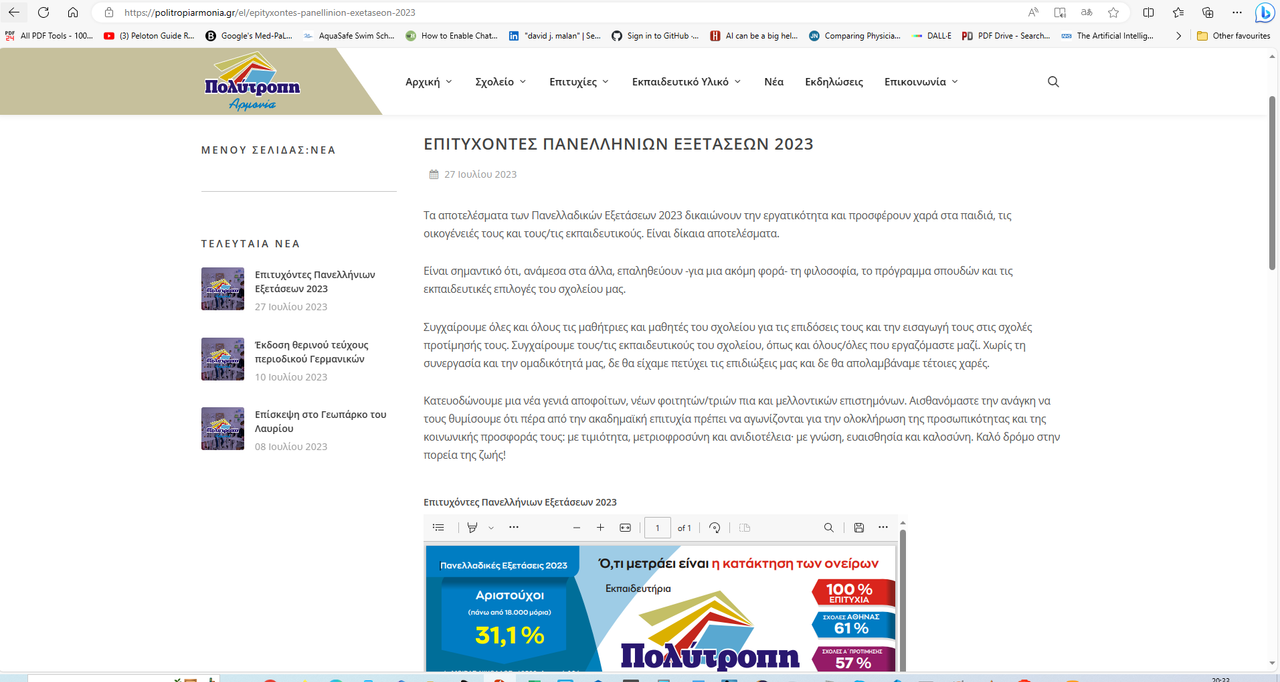Open the david j. malan LinkedIn bookmark

point(554,35)
